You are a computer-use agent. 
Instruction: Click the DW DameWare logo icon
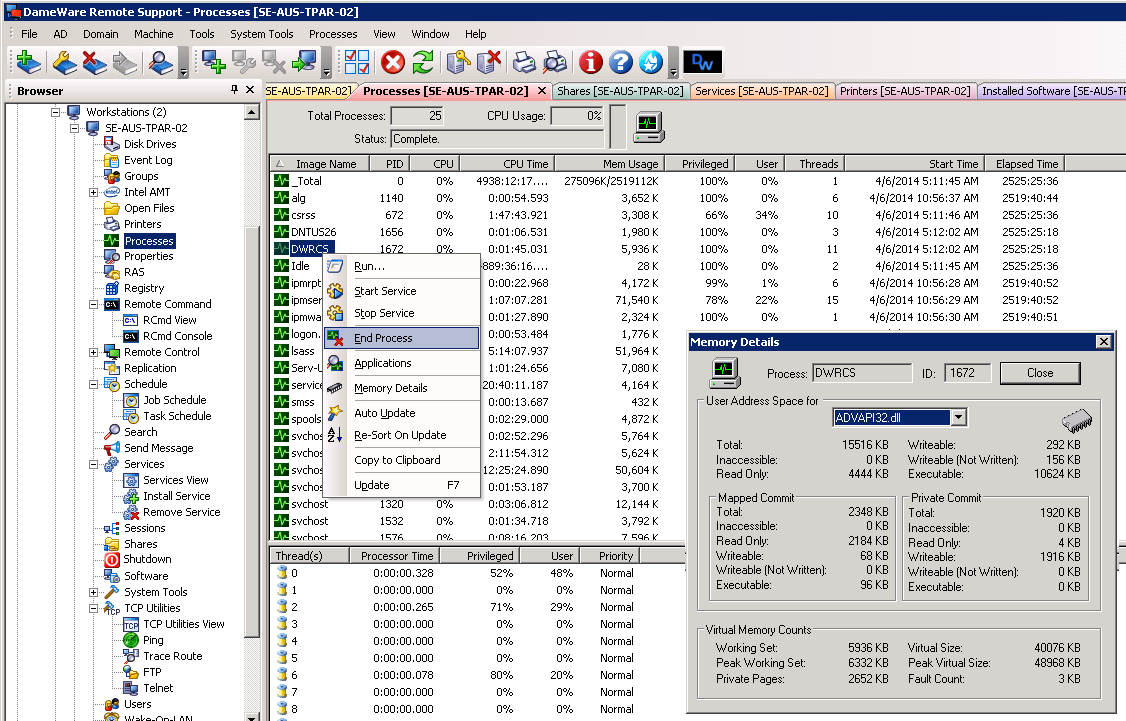click(702, 62)
